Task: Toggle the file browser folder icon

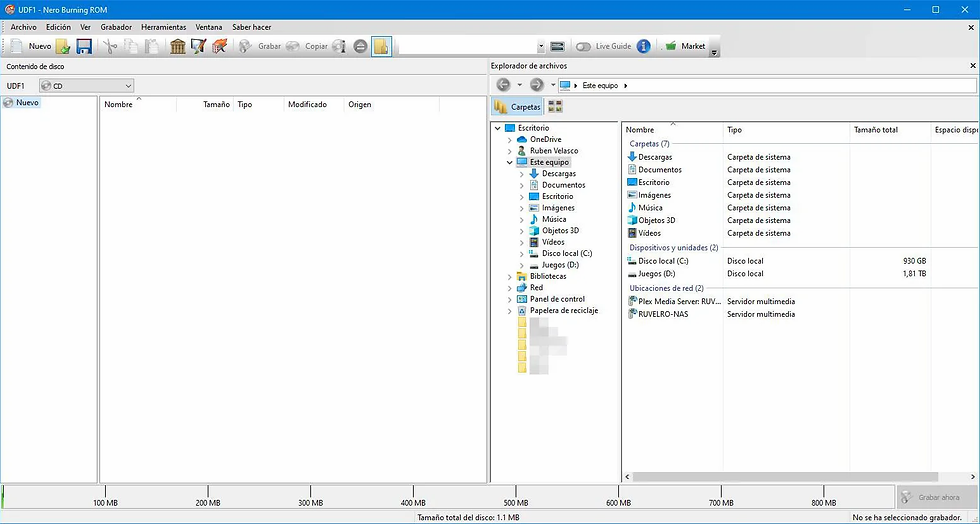Action: tap(381, 46)
